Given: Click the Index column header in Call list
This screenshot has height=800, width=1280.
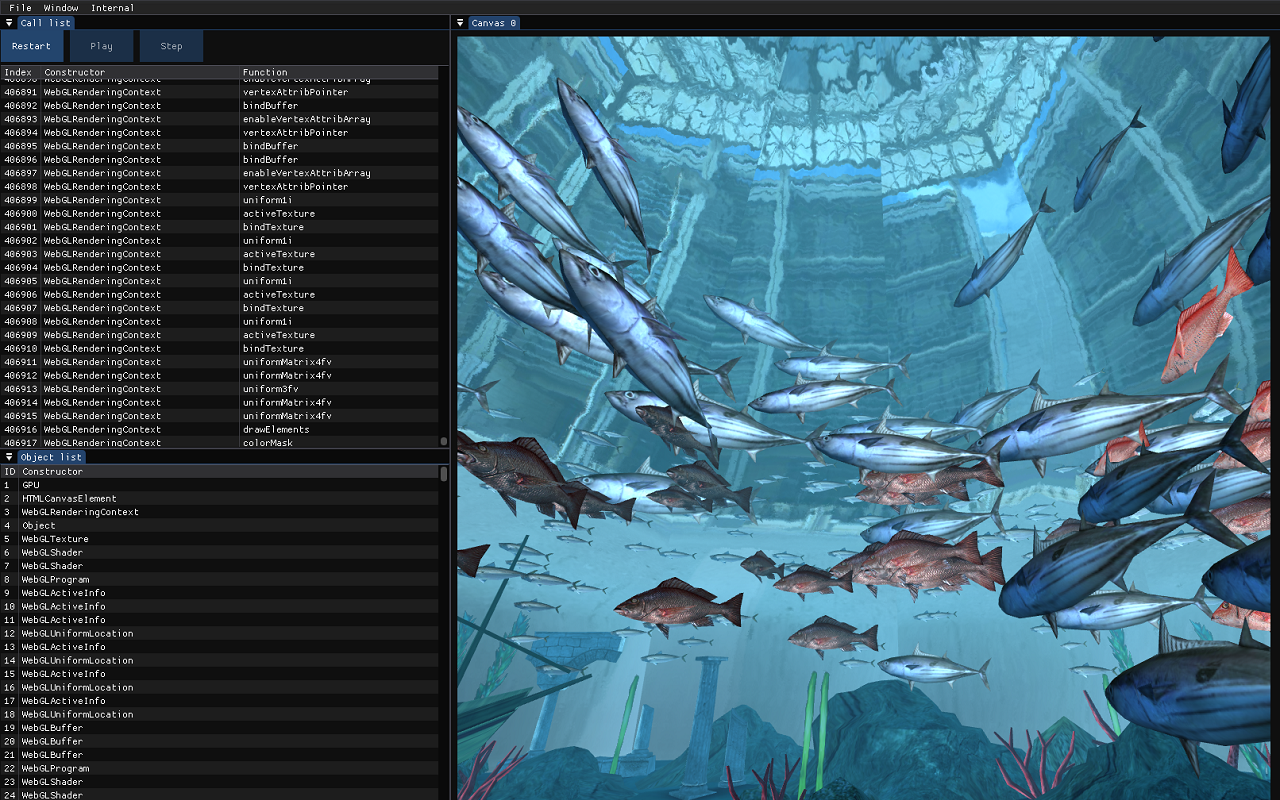Looking at the screenshot, I should click(18, 72).
